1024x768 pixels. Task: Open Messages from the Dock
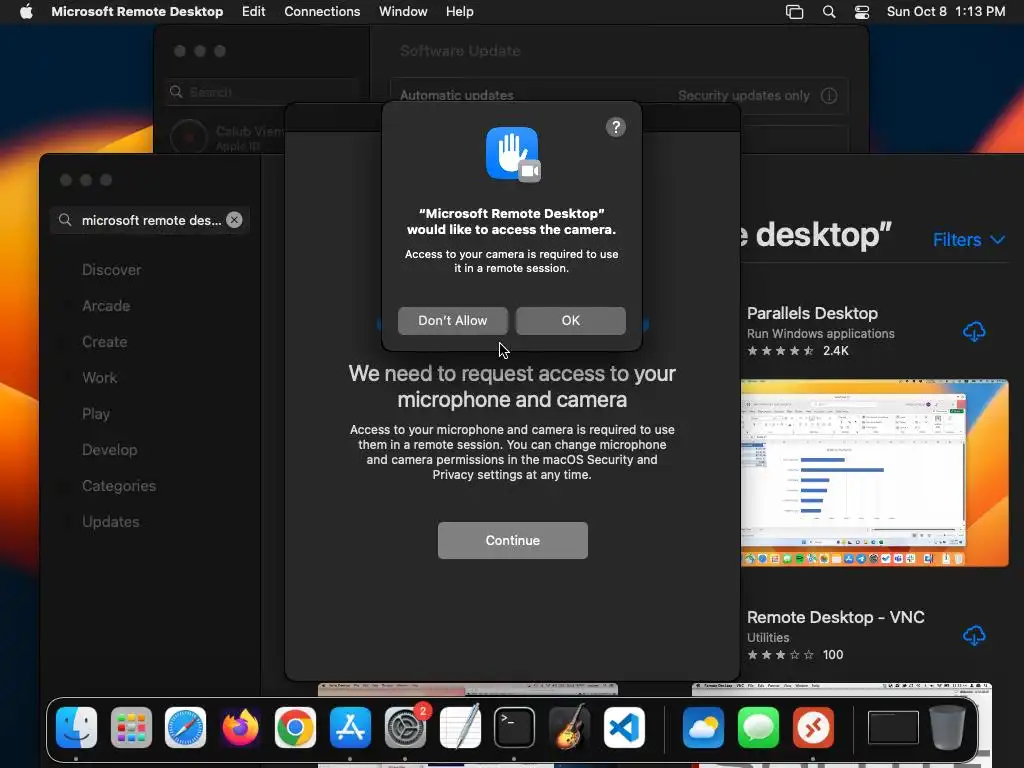coord(758,727)
